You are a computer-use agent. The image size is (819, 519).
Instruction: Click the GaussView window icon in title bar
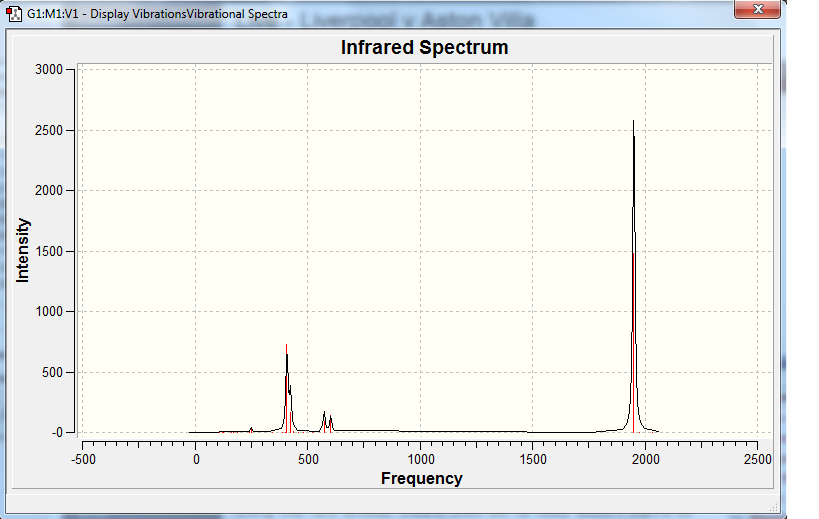tap(14, 14)
